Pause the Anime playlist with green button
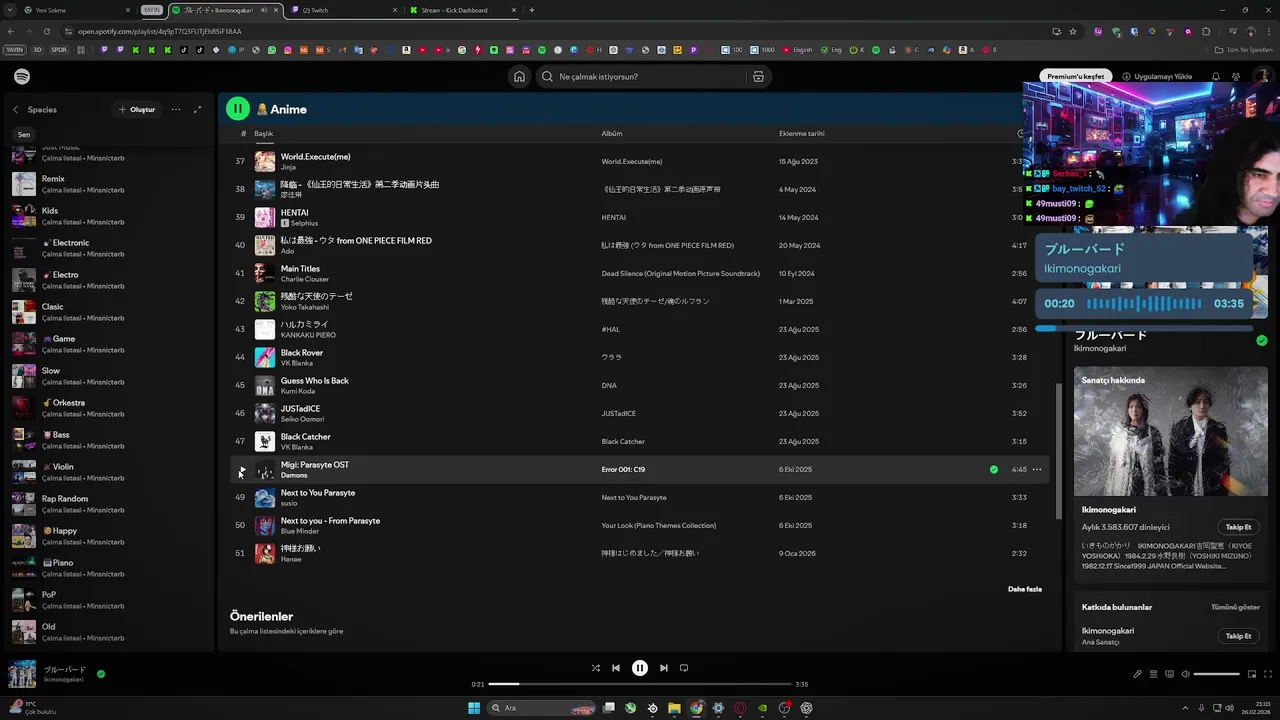The image size is (1280, 720). pos(238,109)
